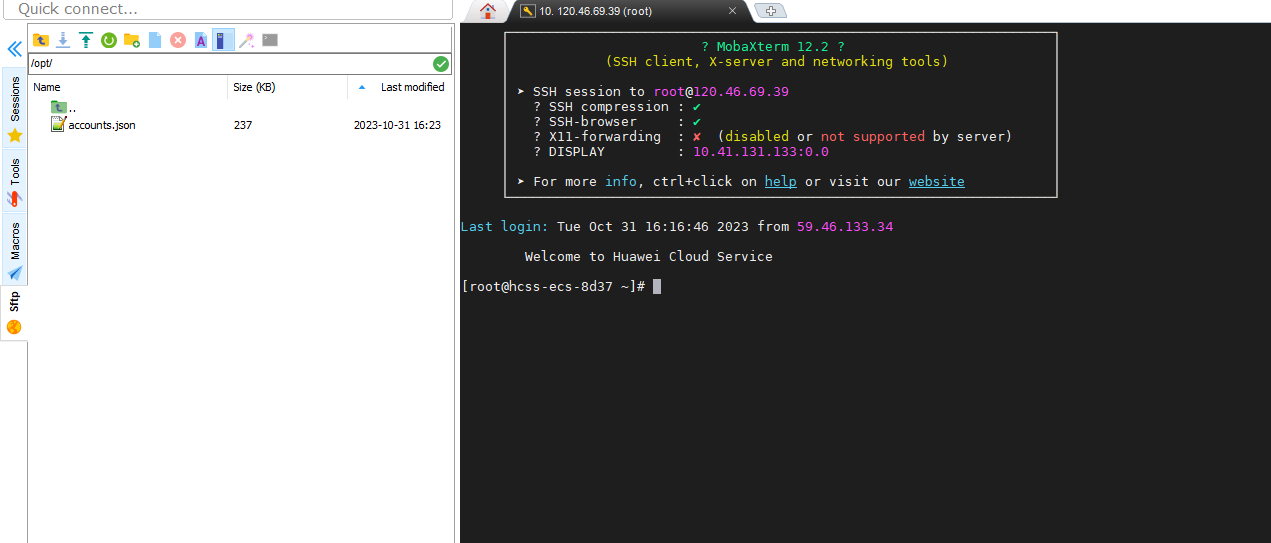Screen dimensions: 1271x543
Task: Open a new tab with the plus button
Action: coord(770,11)
